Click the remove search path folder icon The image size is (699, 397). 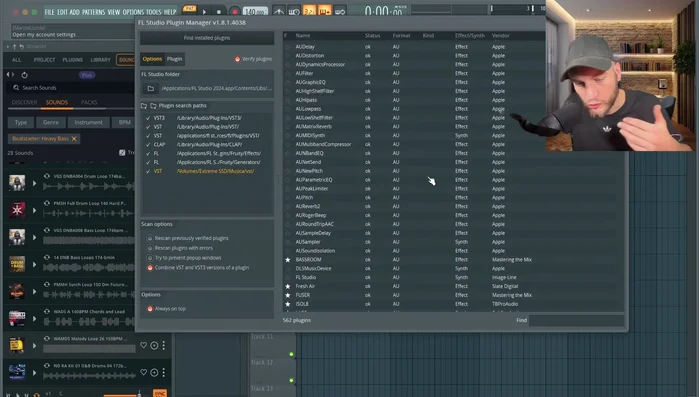tap(153, 106)
